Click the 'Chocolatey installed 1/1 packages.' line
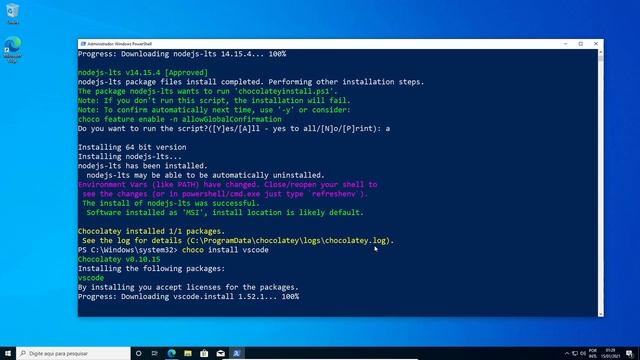The height and width of the screenshot is (360, 640). [x=151, y=231]
